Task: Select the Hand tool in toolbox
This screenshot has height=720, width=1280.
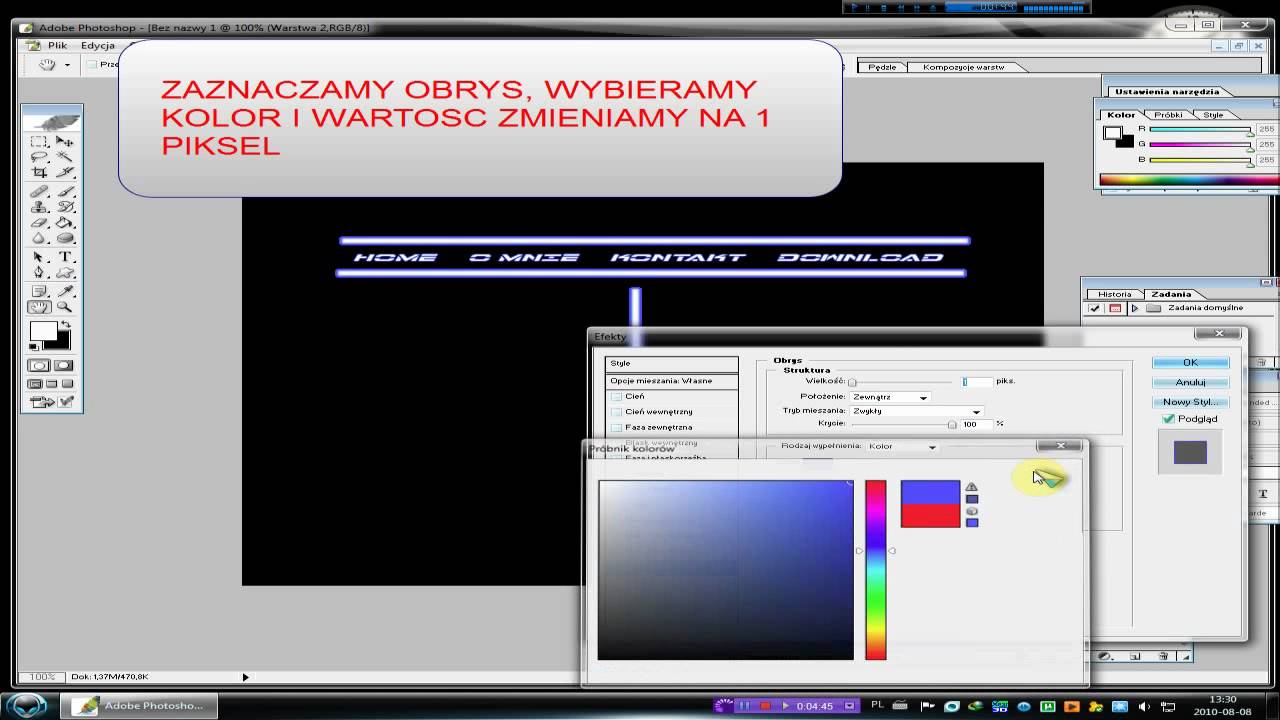Action: click(x=39, y=307)
